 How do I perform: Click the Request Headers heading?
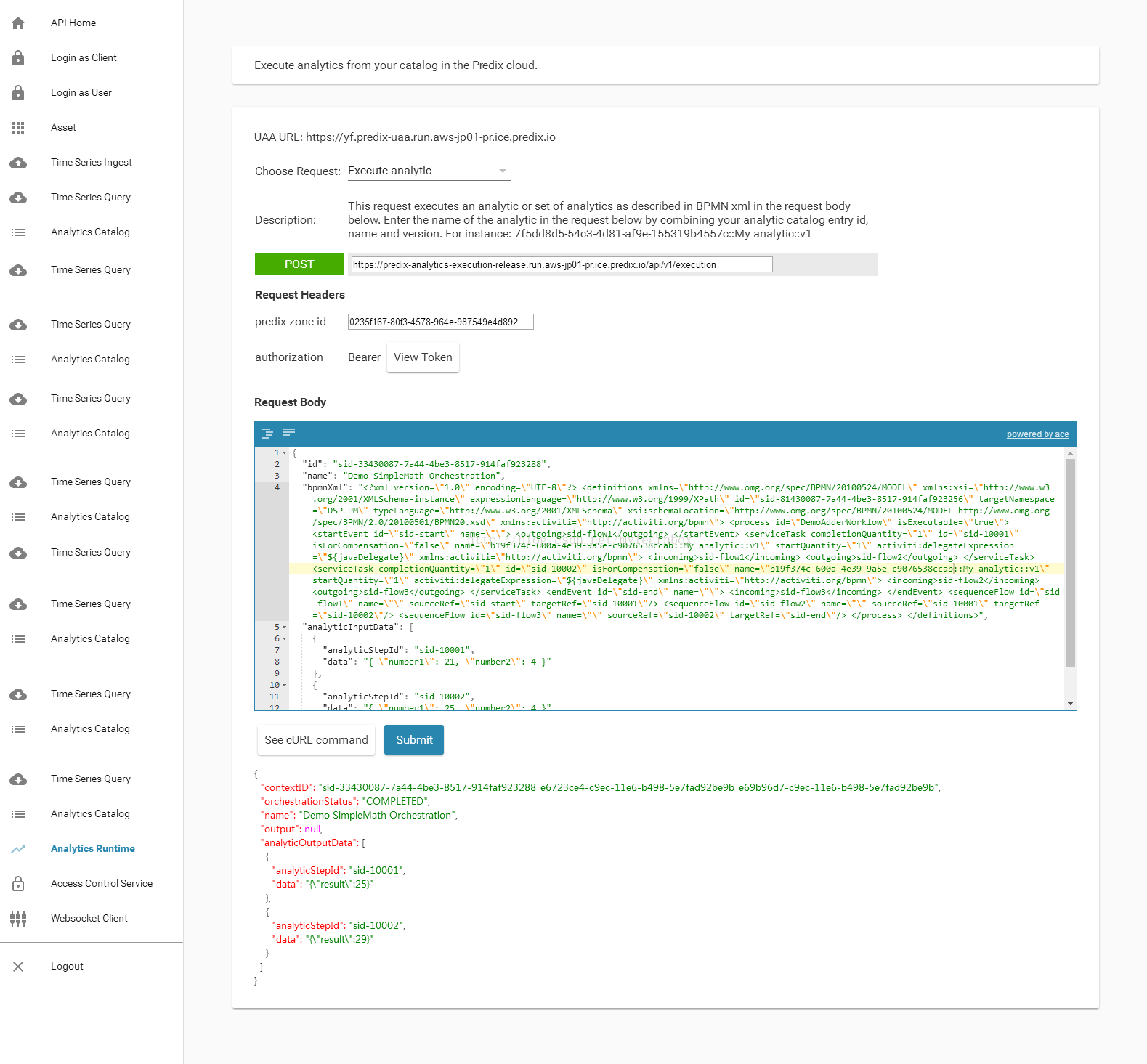coord(299,295)
